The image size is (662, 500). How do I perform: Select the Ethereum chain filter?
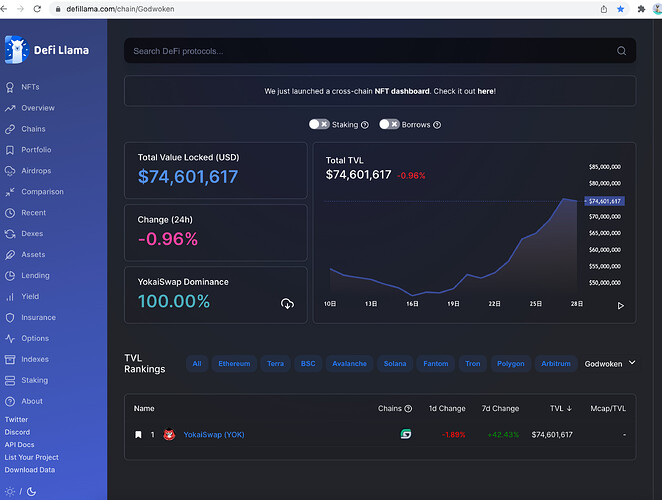(234, 364)
